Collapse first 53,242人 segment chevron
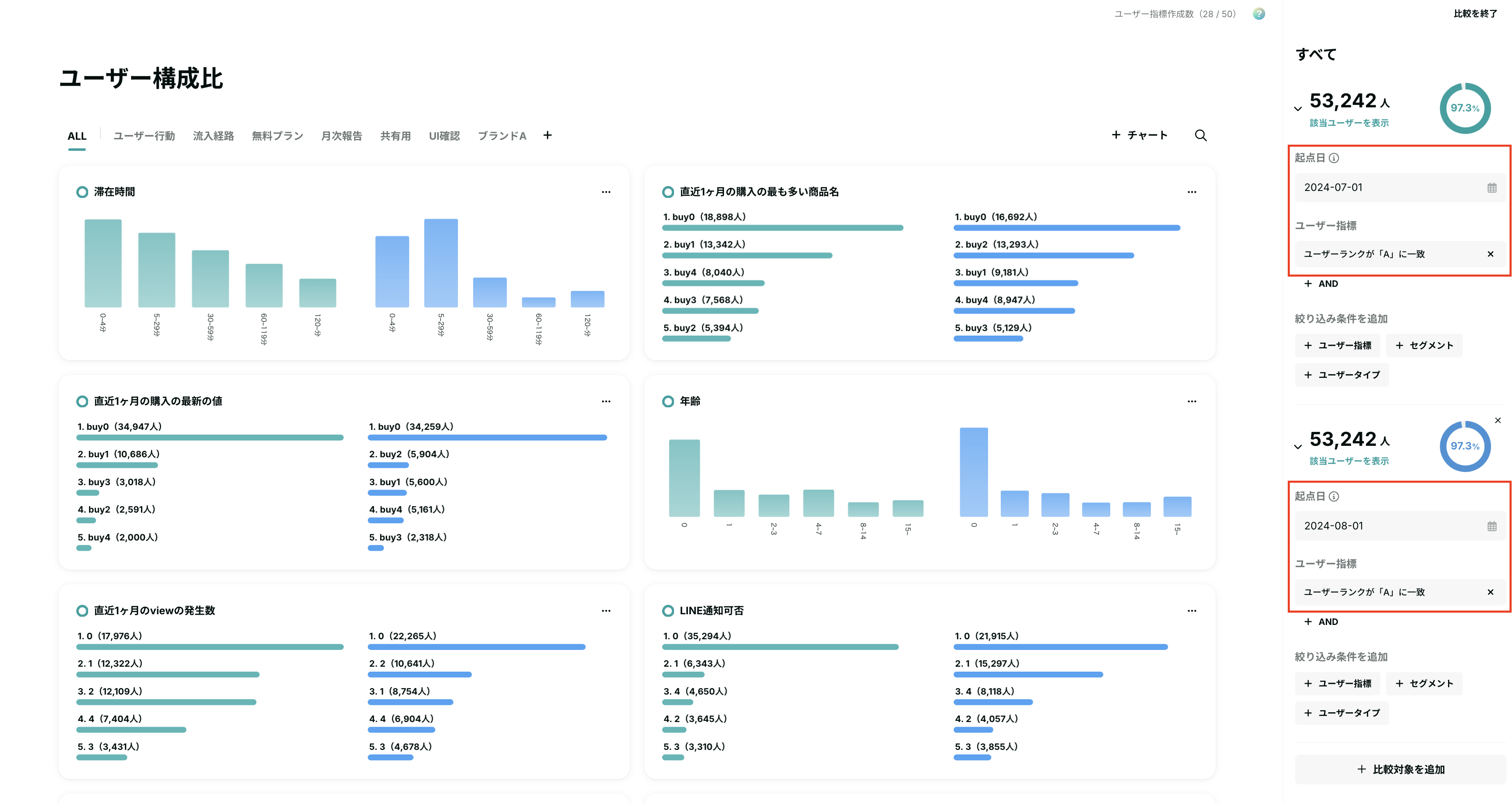 [1298, 109]
